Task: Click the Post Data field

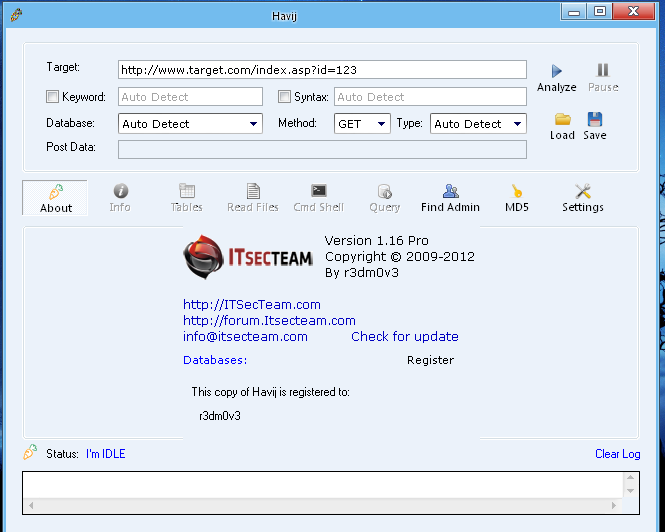Action: point(322,149)
